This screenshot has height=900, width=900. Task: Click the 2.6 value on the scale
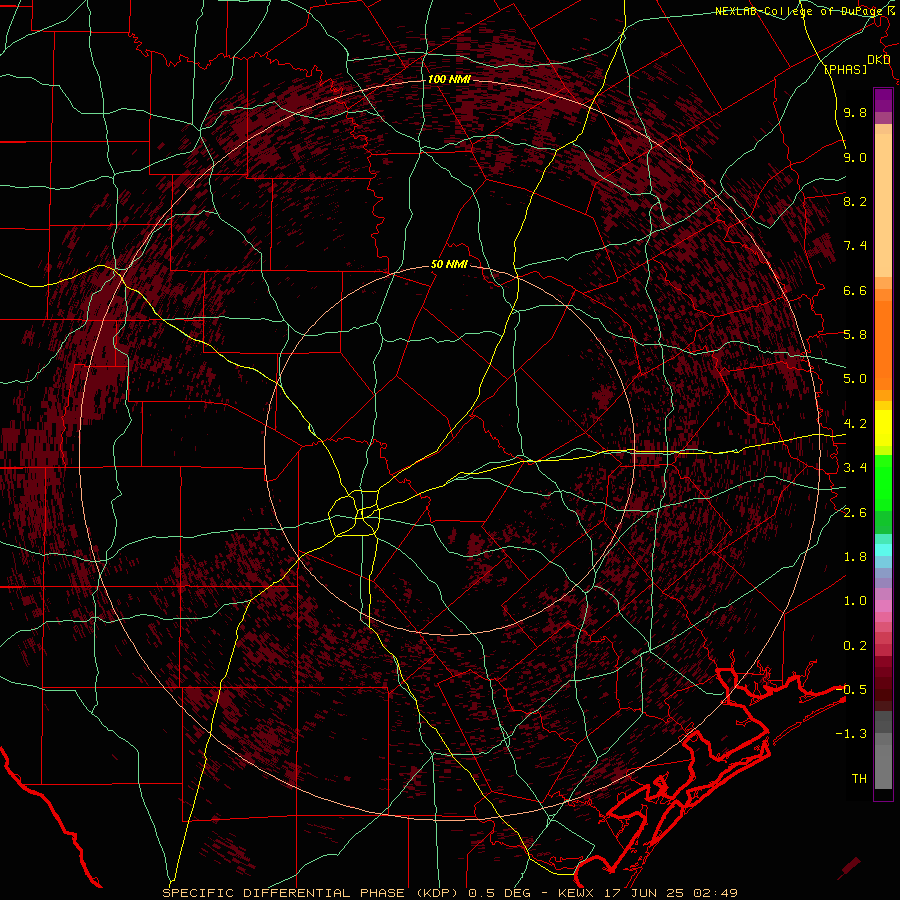click(855, 513)
